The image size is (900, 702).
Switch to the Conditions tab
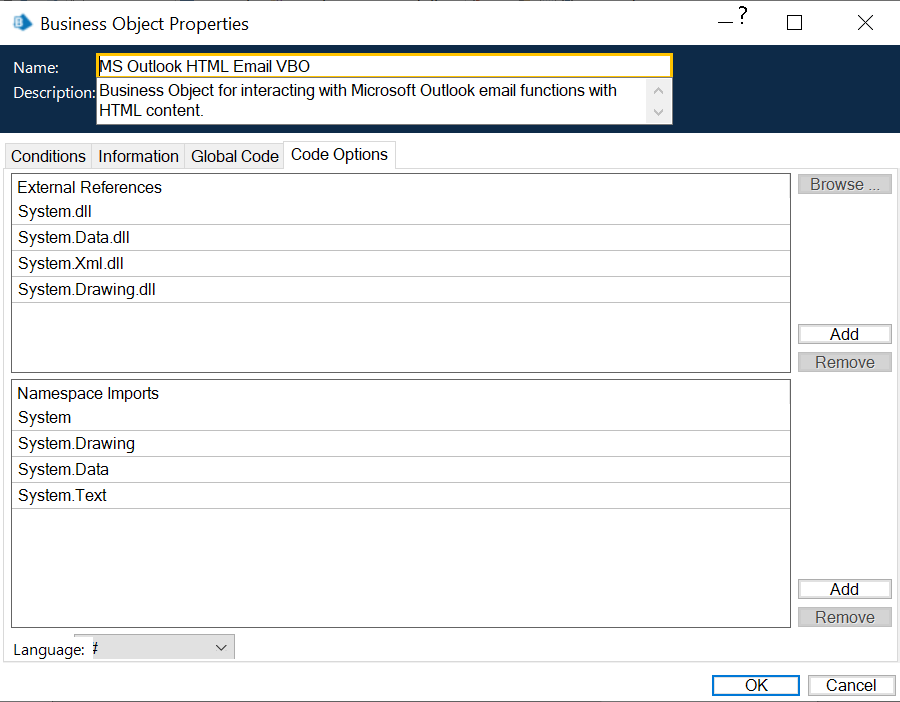point(48,156)
